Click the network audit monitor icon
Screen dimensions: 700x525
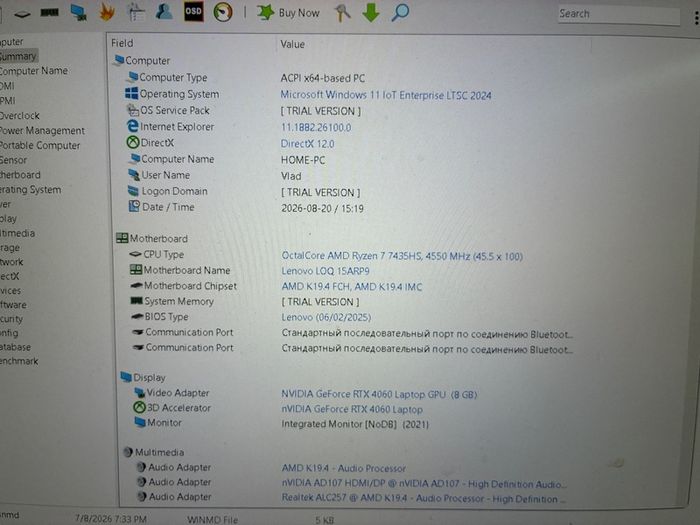[79, 12]
